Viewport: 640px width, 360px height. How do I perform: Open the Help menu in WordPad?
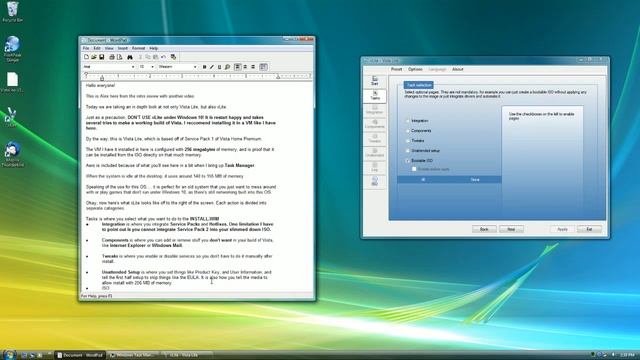click(153, 48)
